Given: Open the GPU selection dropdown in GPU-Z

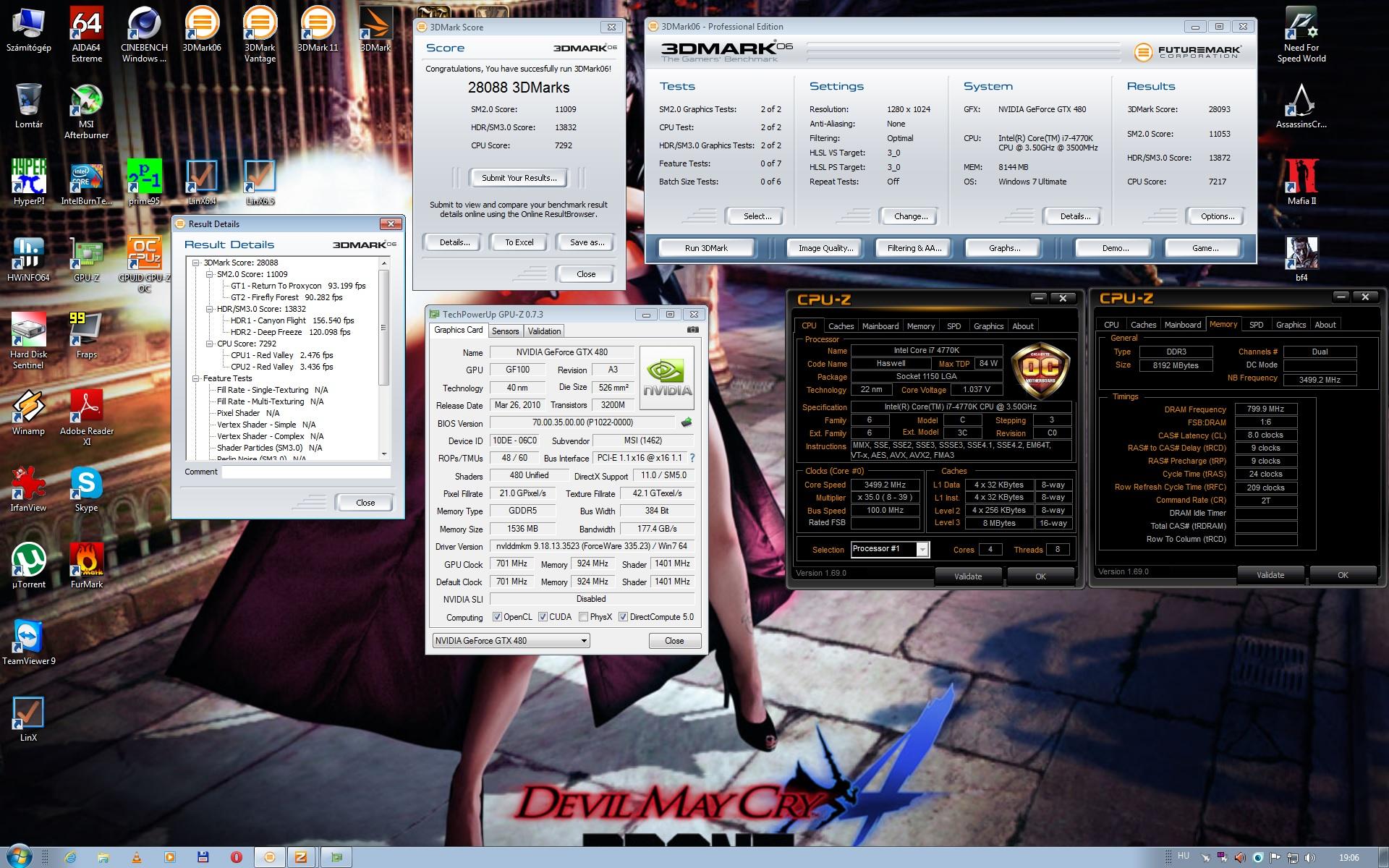Looking at the screenshot, I should click(511, 641).
